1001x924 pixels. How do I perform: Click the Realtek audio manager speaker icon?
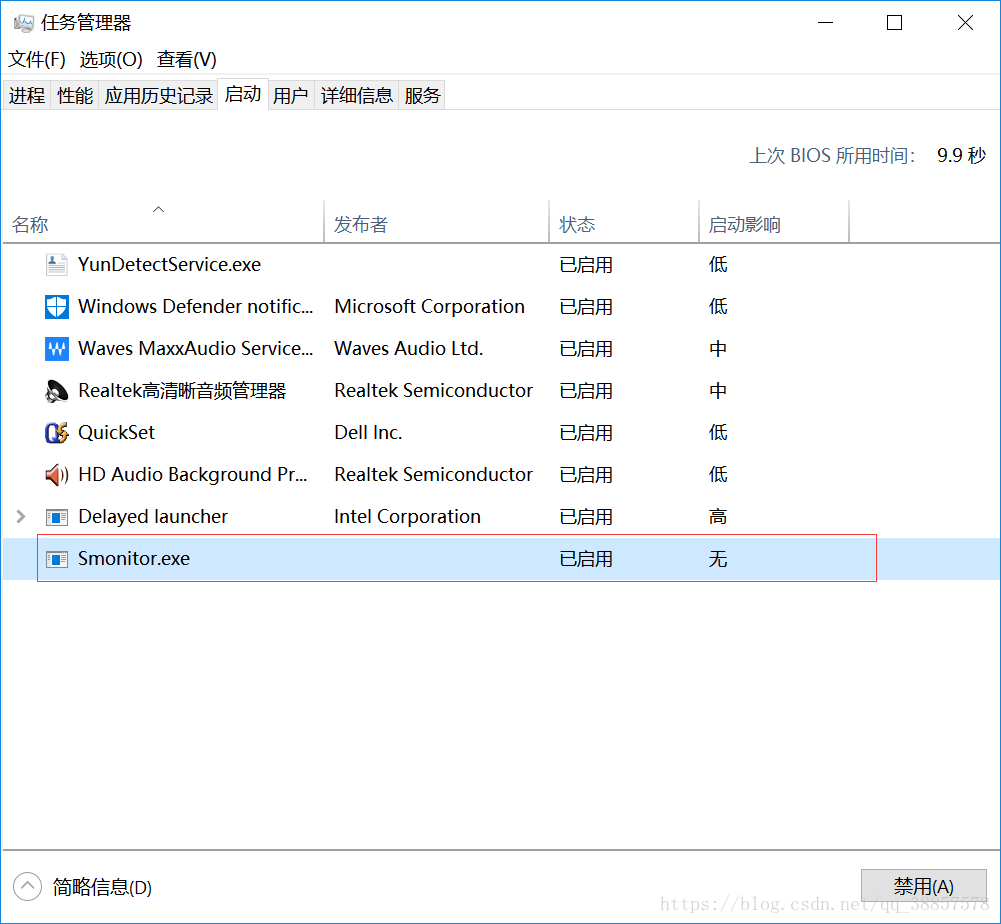pyautogui.click(x=56, y=391)
